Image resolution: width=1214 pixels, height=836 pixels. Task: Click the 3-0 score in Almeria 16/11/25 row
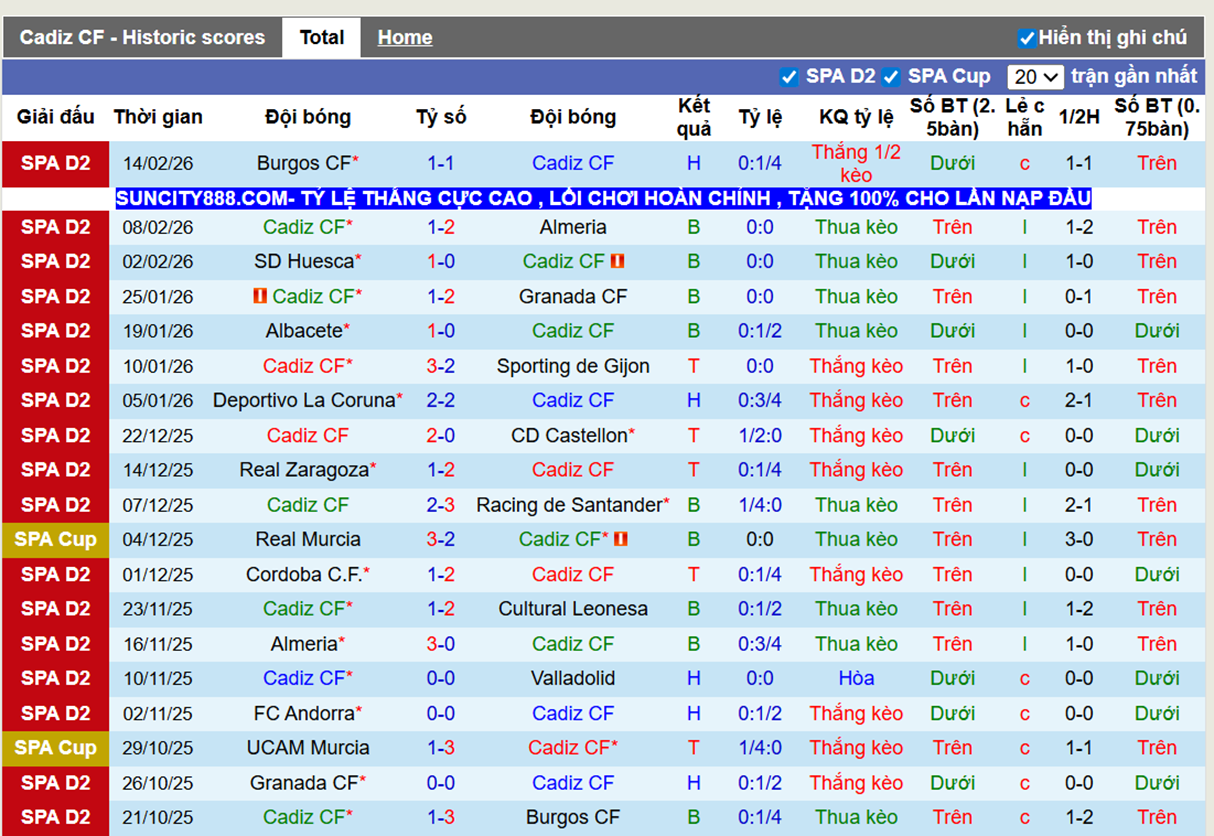point(441,643)
